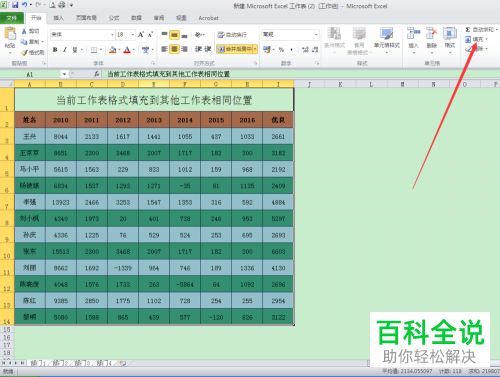Click the Undo arrow icon

[25, 5]
